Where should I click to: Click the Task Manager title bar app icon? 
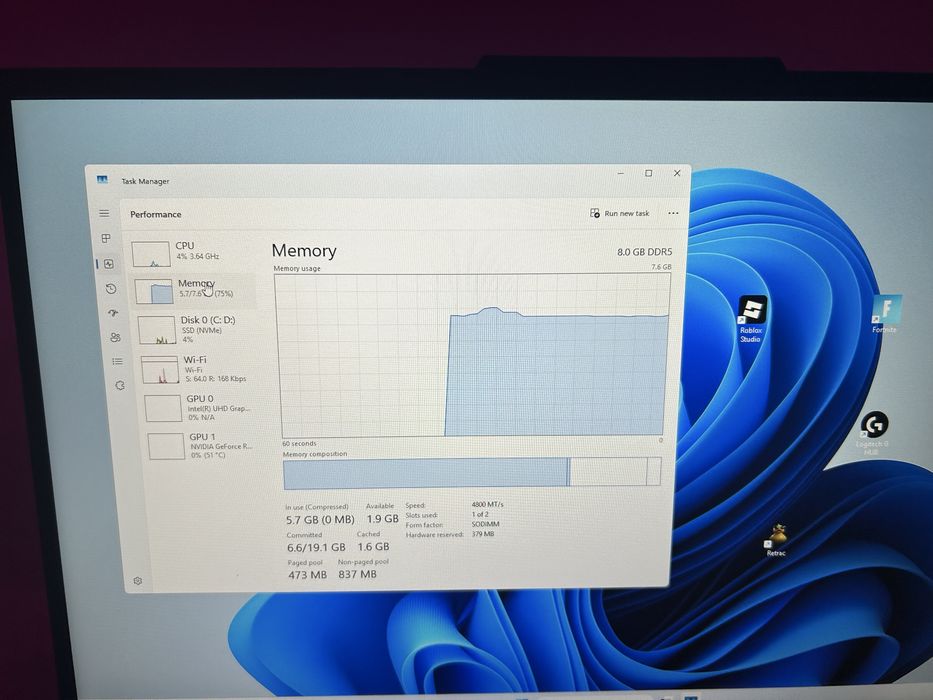[102, 179]
